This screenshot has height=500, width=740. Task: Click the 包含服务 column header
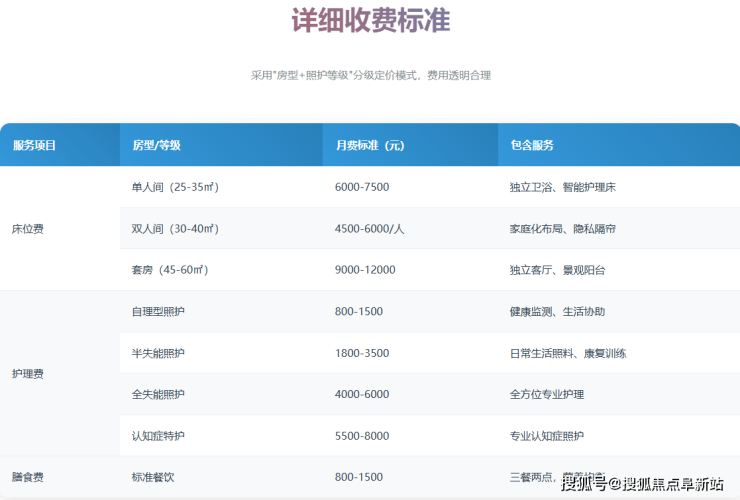(x=531, y=145)
